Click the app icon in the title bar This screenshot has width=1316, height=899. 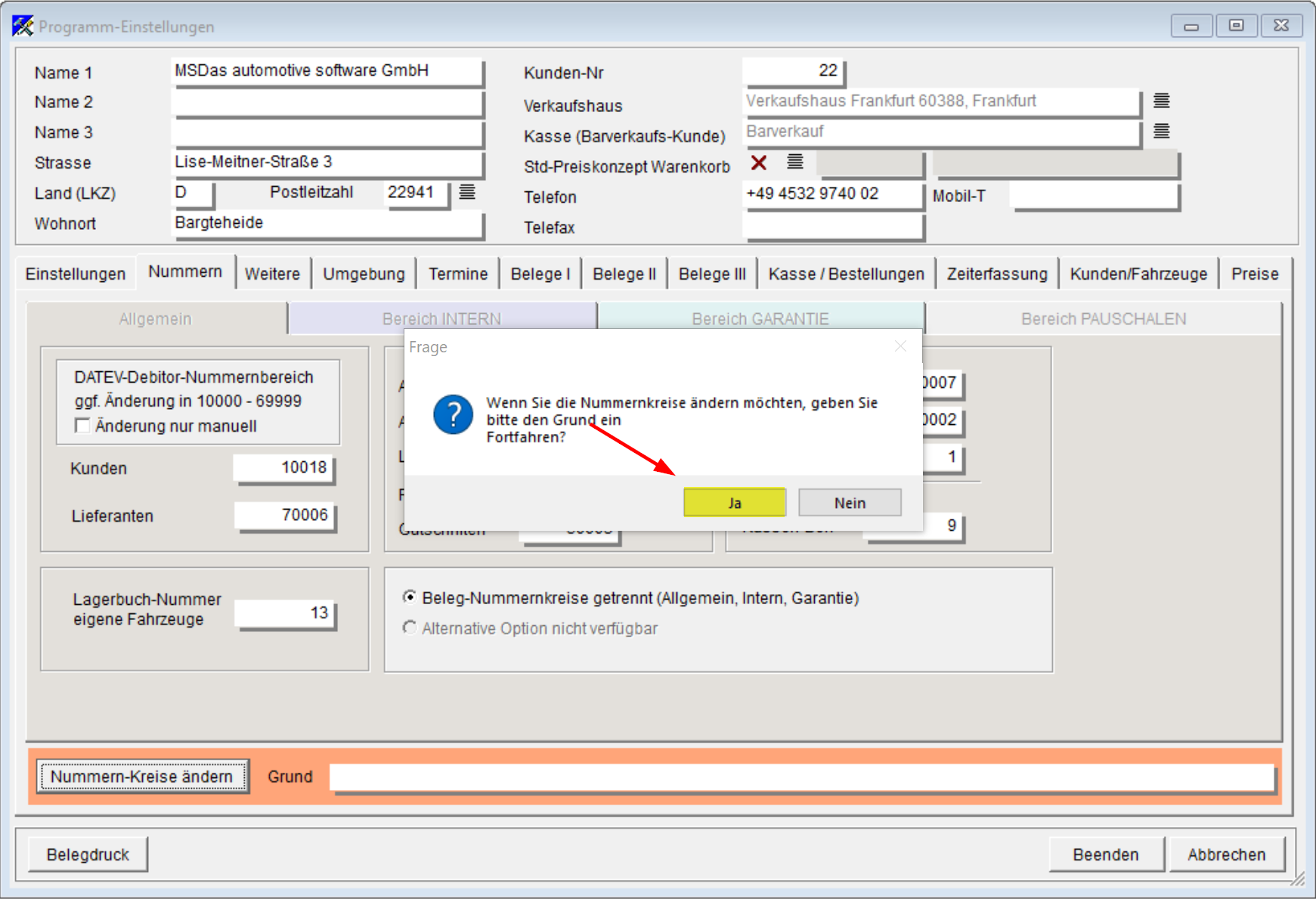(x=23, y=26)
